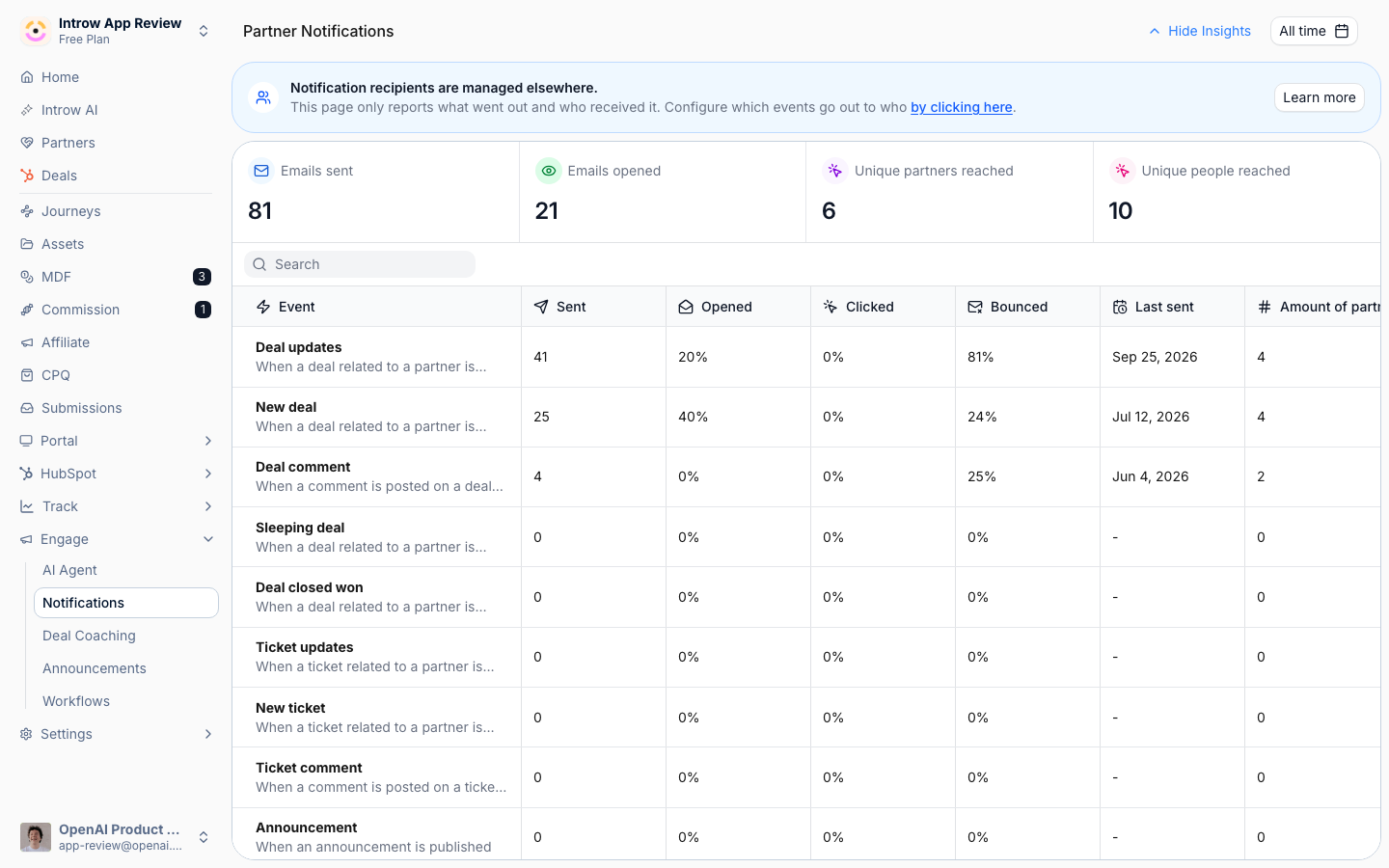Open the user account menu
Image resolution: width=1389 pixels, height=868 pixels.
point(116,836)
